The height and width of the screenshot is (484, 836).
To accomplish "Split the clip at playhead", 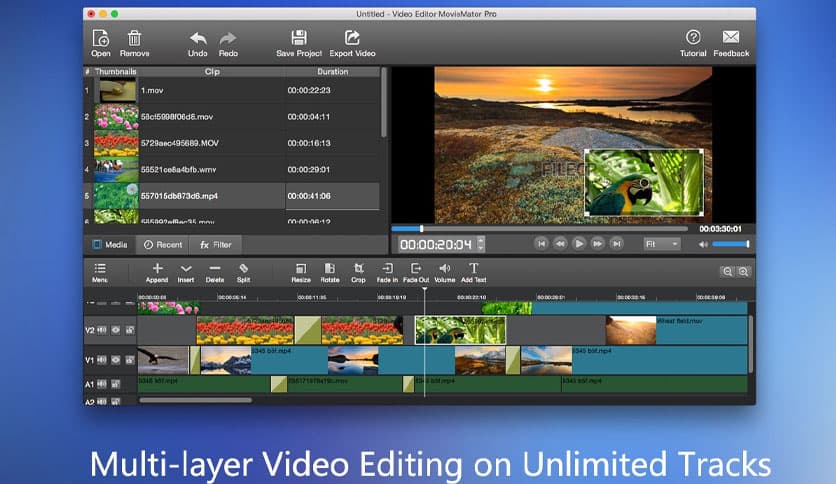I will [243, 272].
